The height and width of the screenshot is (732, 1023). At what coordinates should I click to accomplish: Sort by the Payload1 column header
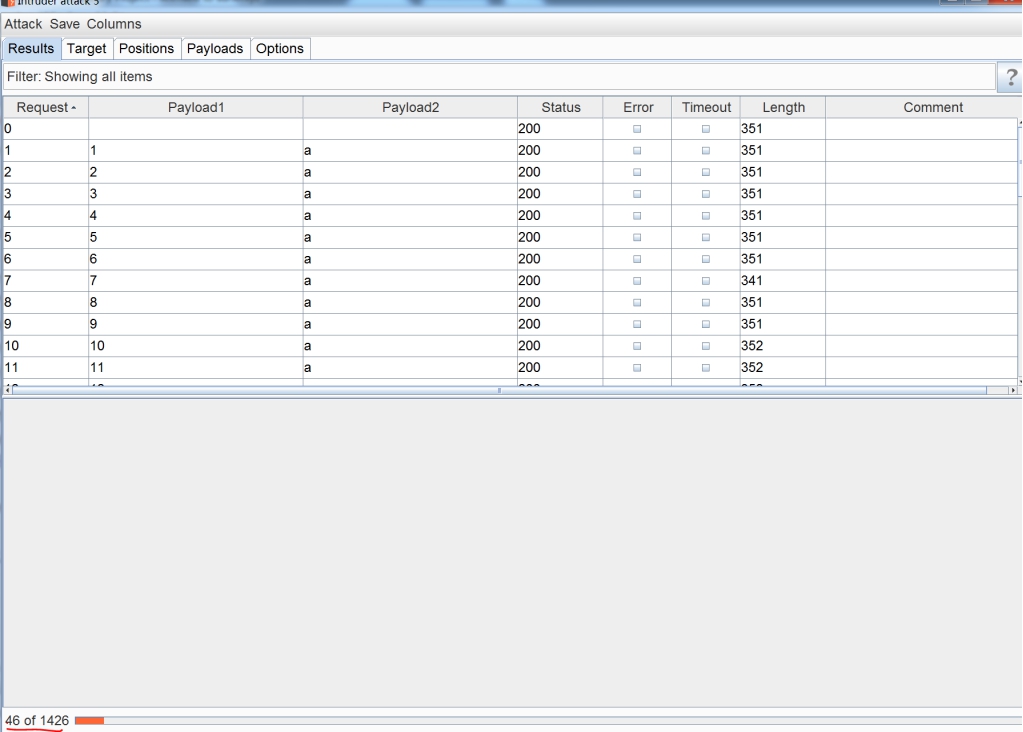coord(196,107)
